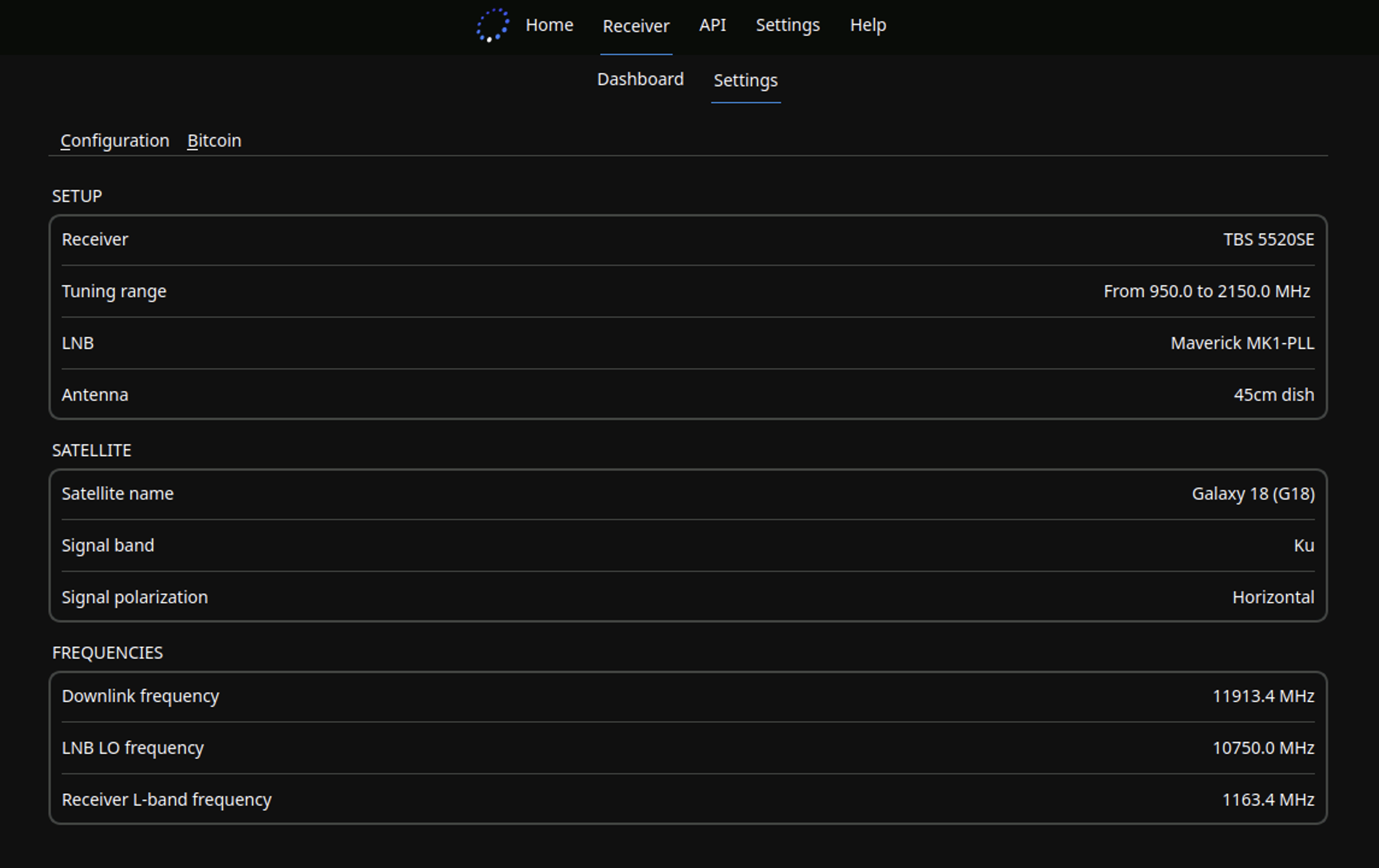Open the Receiver menu section

[x=633, y=25]
